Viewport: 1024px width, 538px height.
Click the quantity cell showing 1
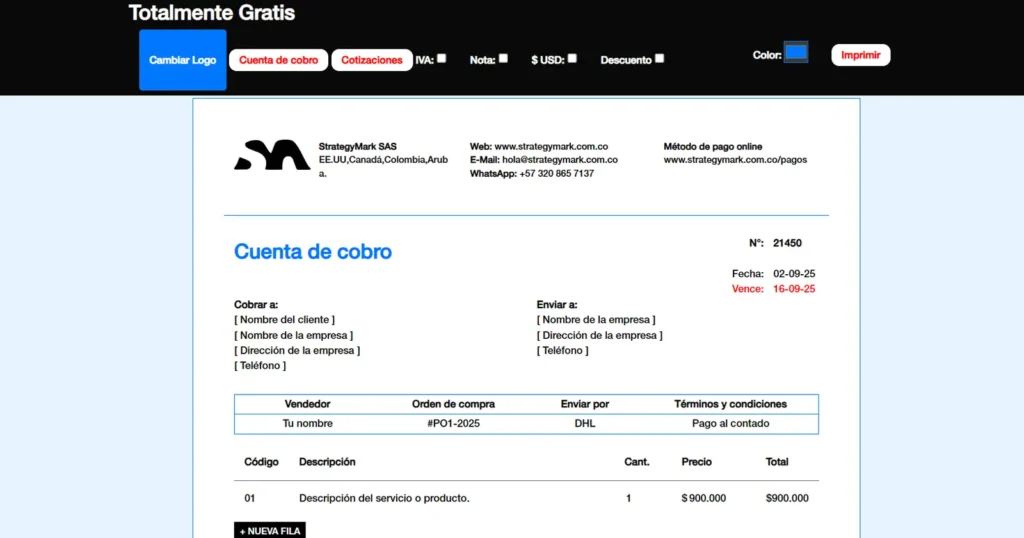(628, 498)
